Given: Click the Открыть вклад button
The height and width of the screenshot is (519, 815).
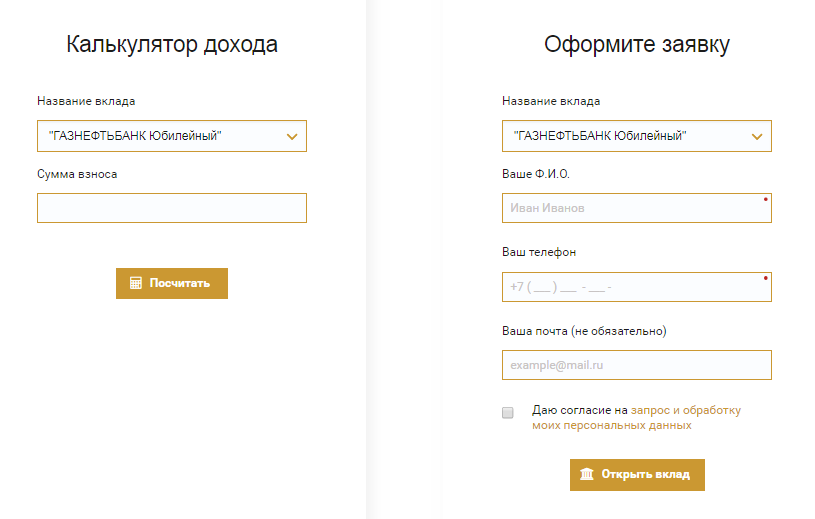Looking at the screenshot, I should (x=637, y=475).
